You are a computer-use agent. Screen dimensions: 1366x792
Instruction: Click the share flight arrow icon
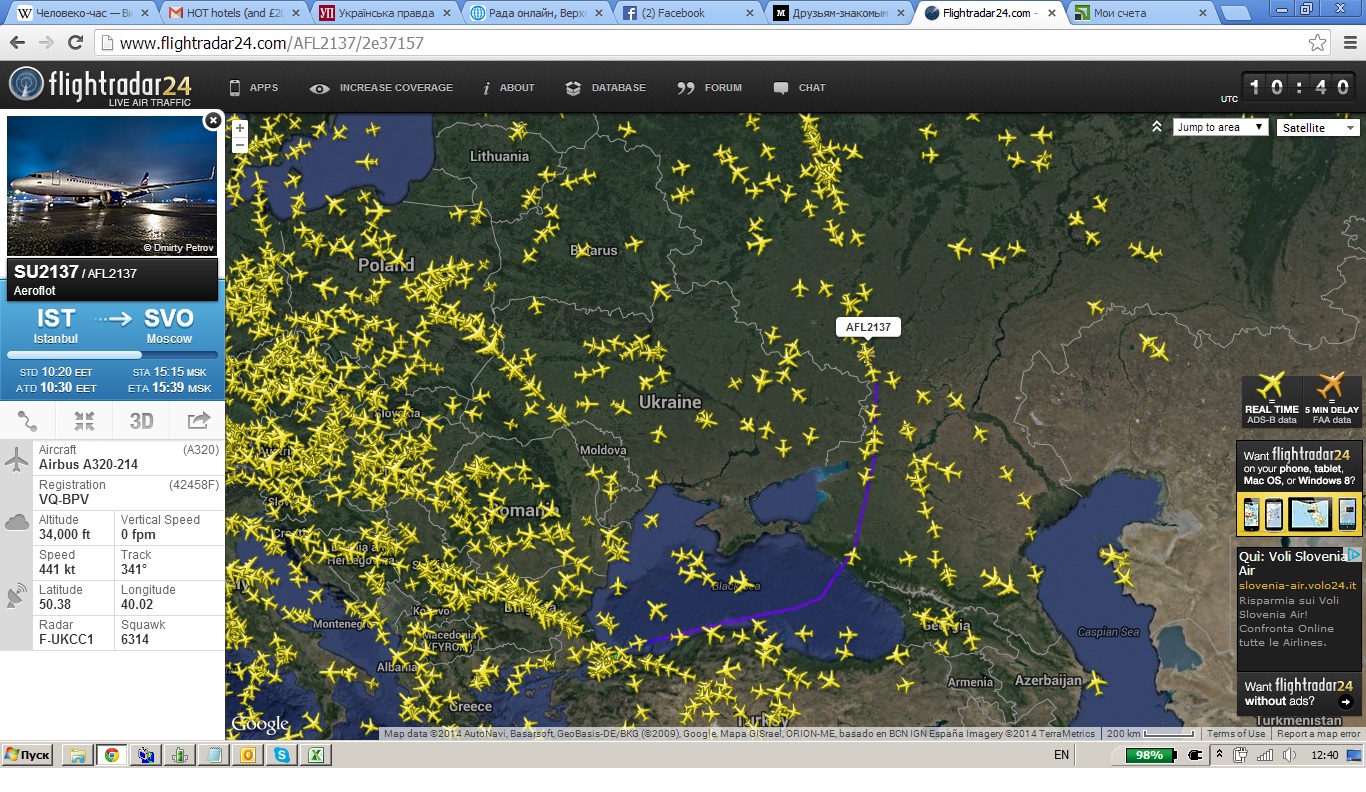(x=198, y=421)
